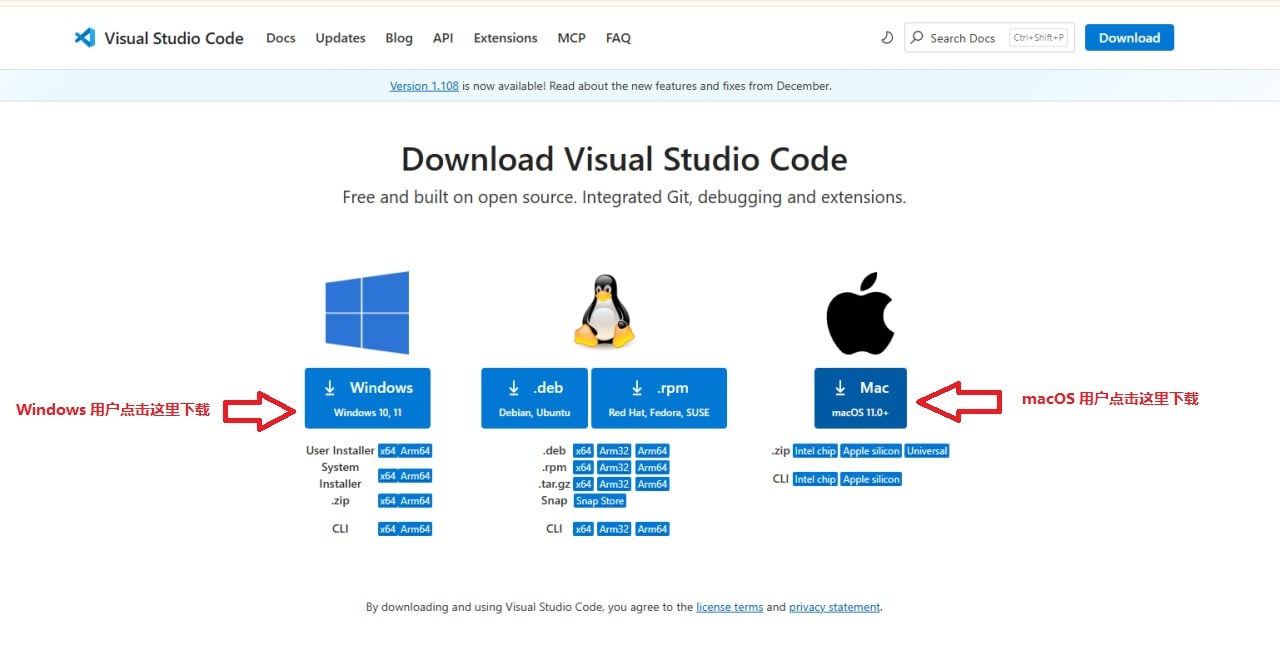Toggle the dark theme moon icon
The image size is (1280, 645).
coord(887,38)
